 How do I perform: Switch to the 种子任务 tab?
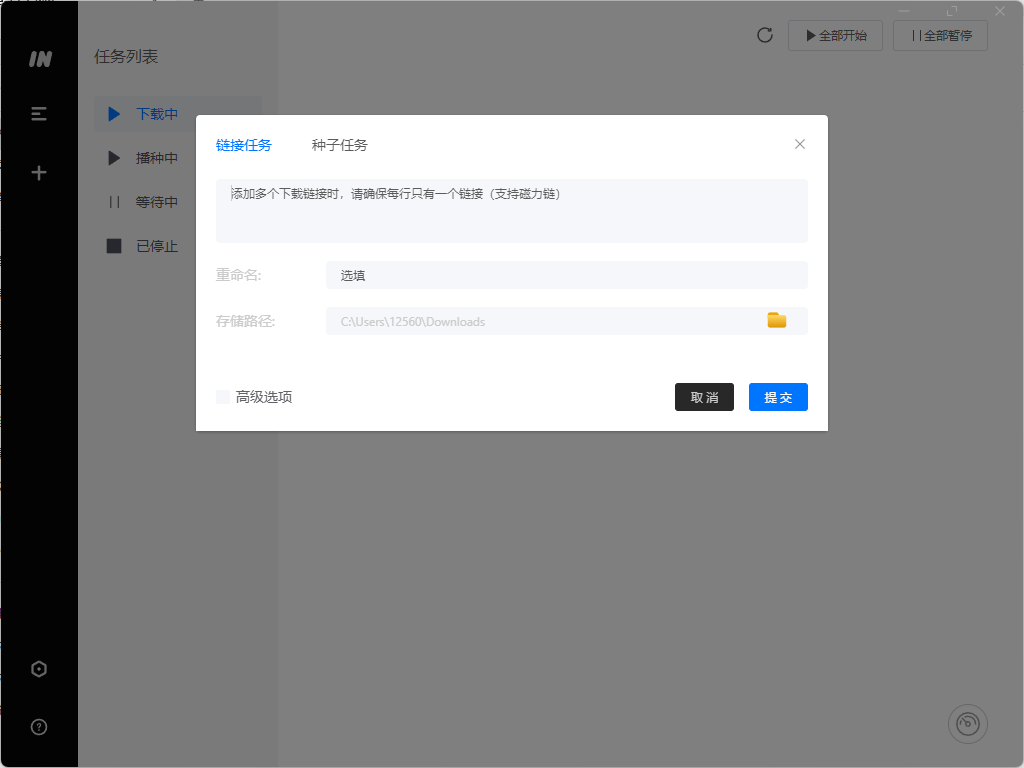337,144
